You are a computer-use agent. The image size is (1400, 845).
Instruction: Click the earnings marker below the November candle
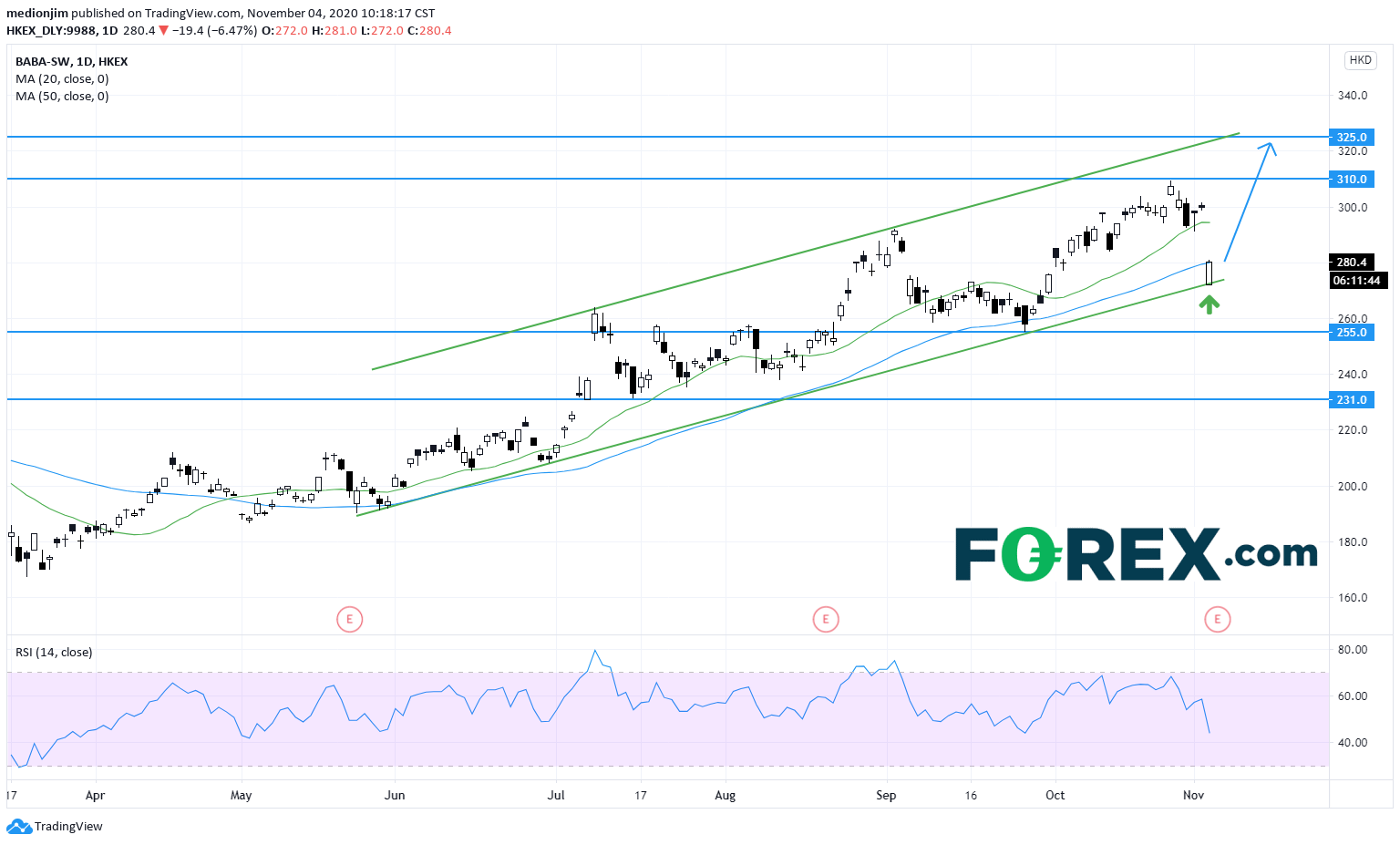click(x=1217, y=620)
